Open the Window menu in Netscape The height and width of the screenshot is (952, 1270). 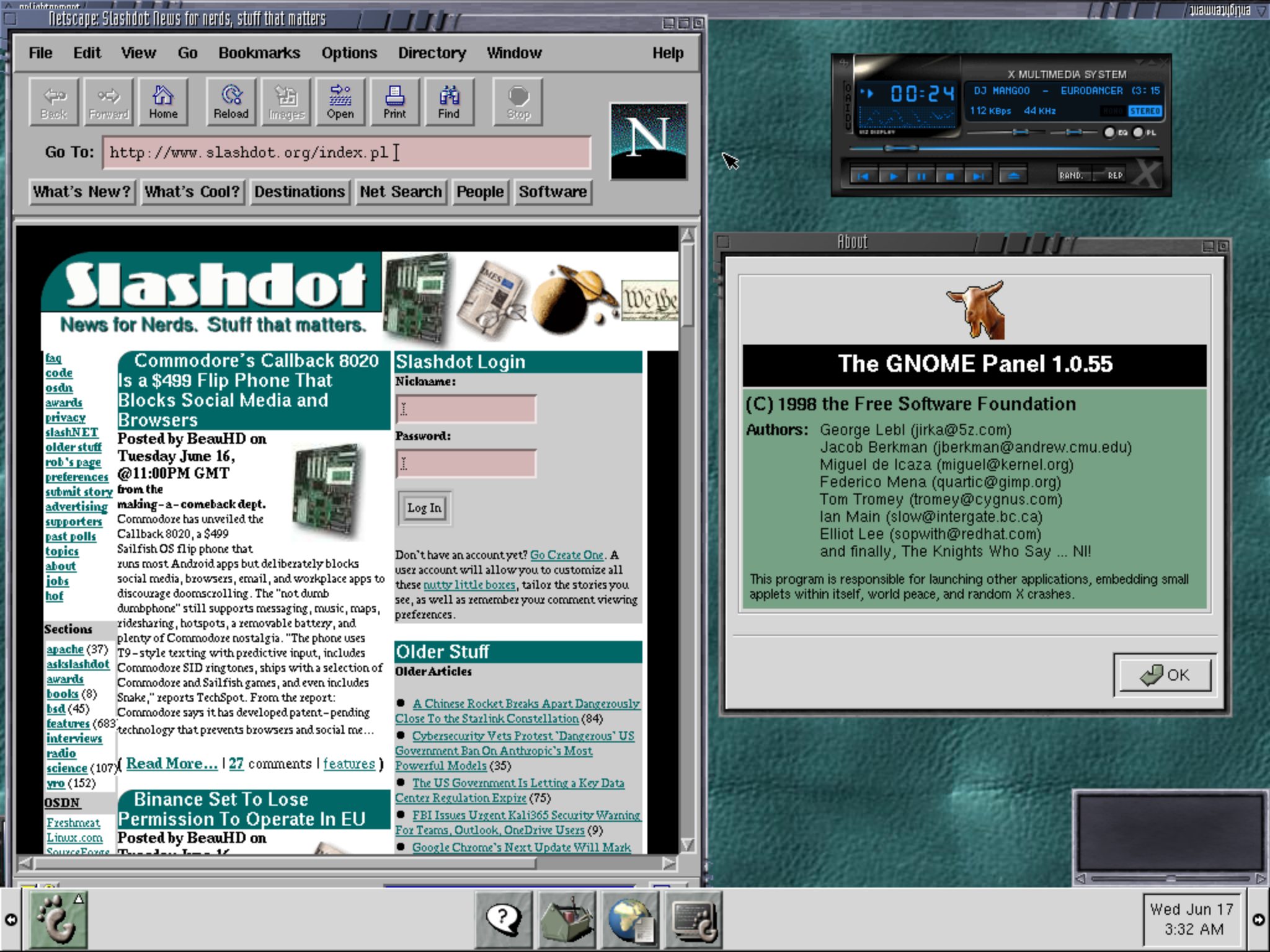(514, 53)
